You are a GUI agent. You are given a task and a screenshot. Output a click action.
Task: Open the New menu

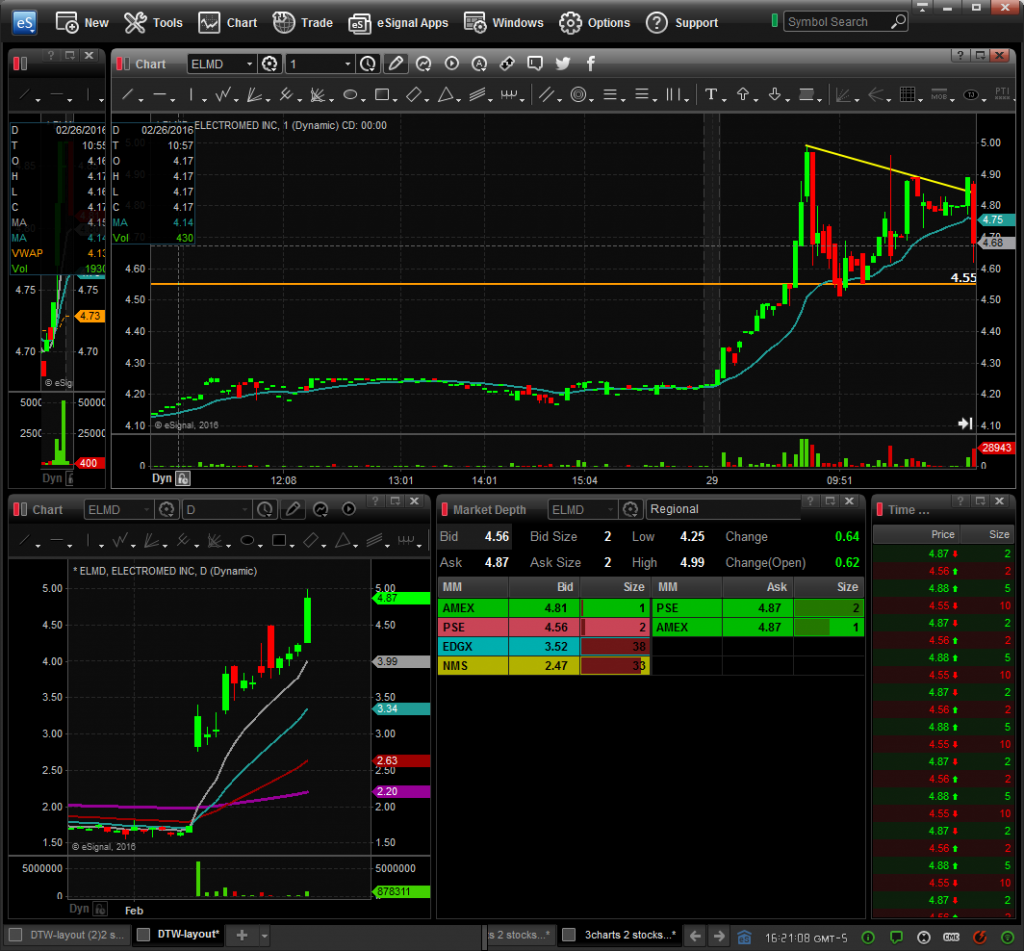coord(82,23)
